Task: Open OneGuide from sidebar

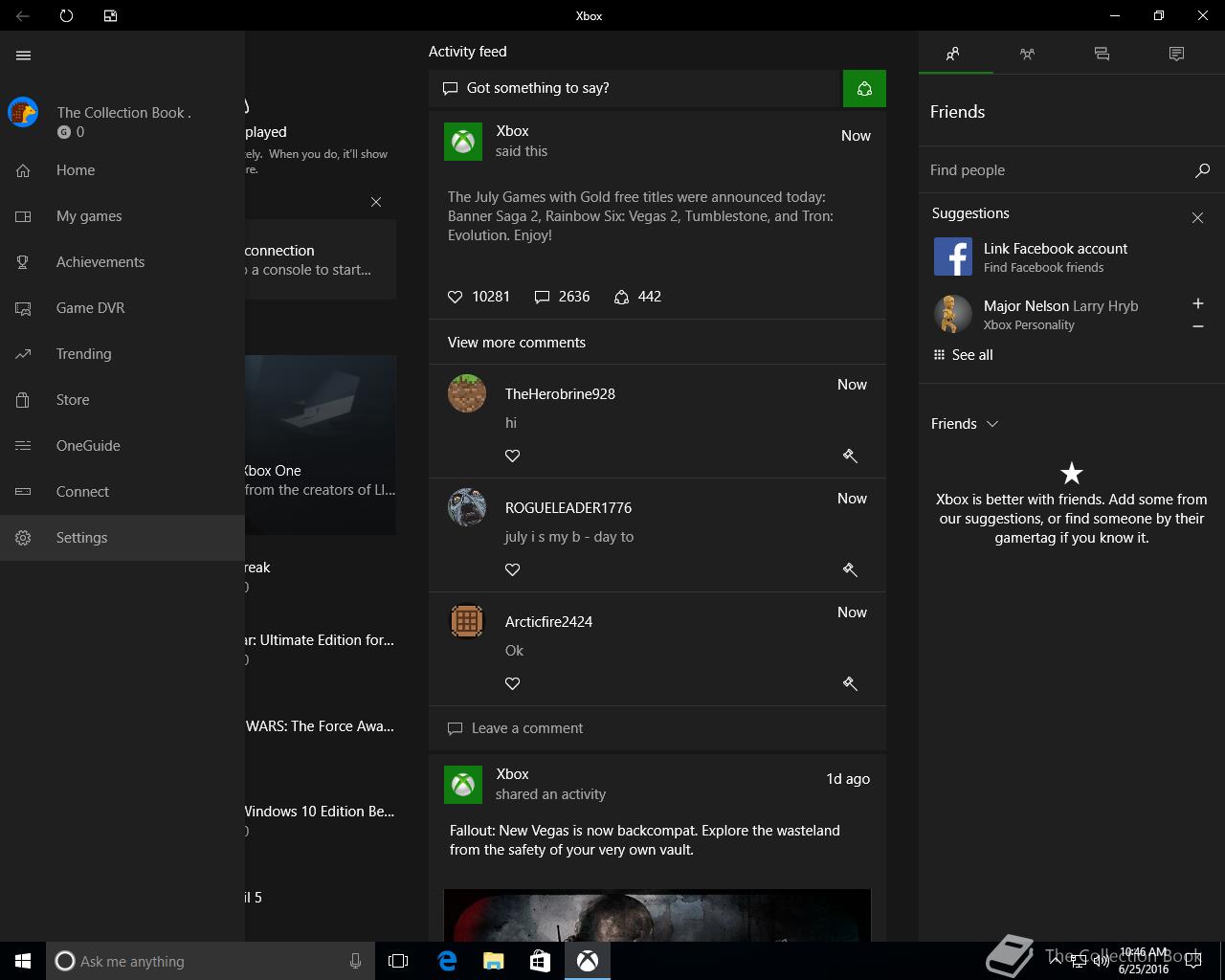Action: (x=122, y=446)
